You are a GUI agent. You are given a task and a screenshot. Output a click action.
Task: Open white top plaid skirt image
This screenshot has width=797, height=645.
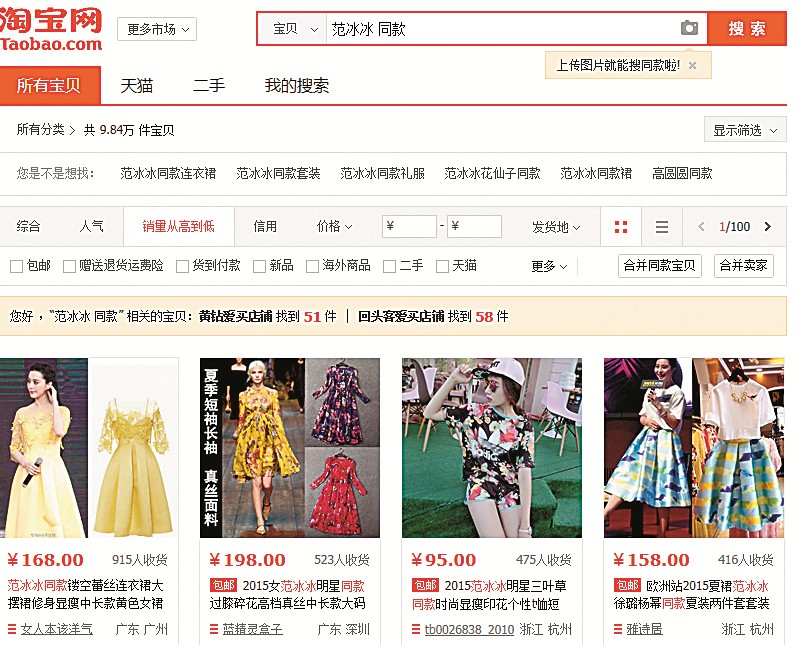694,448
